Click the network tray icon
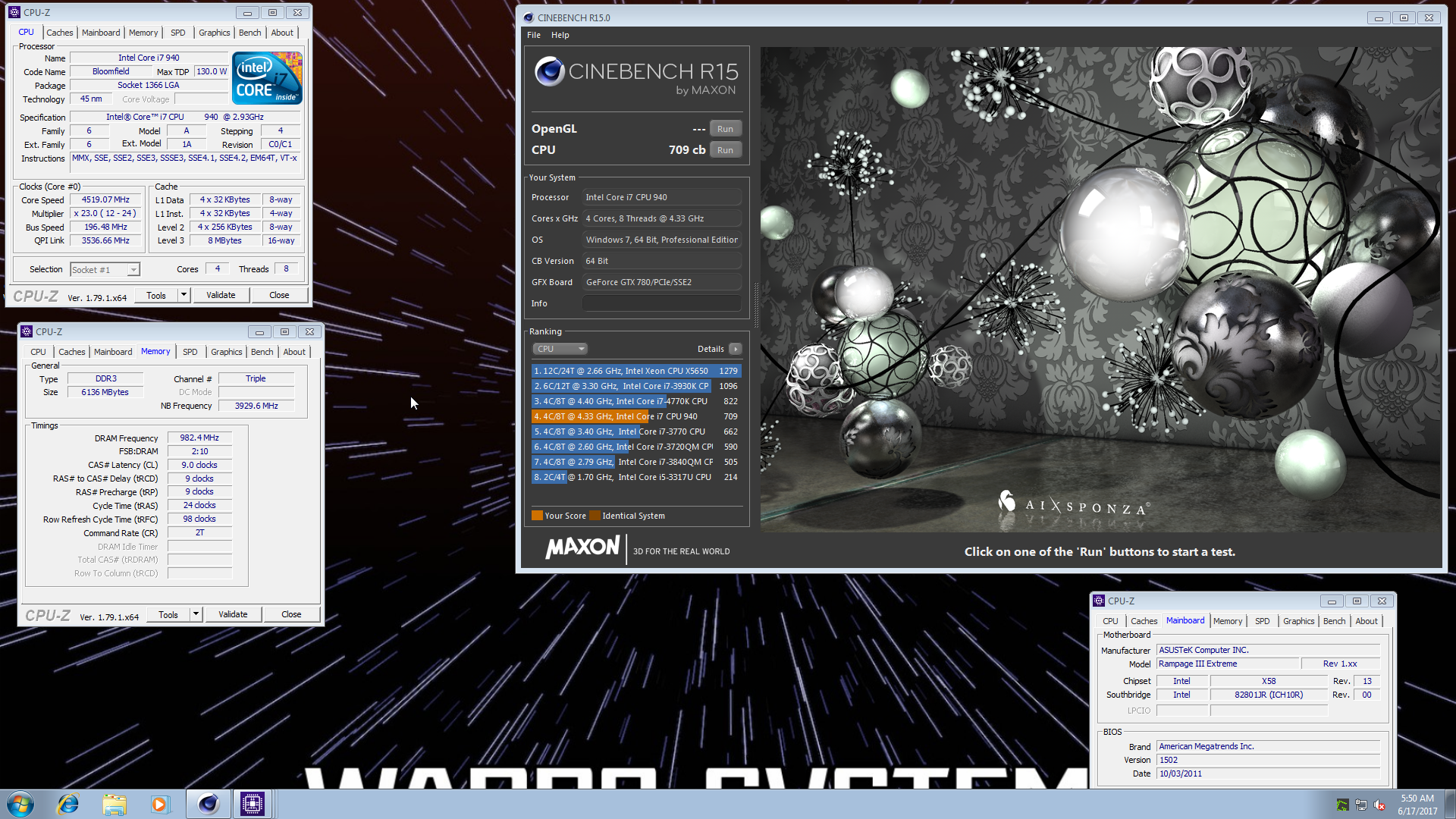 pos(1361,805)
